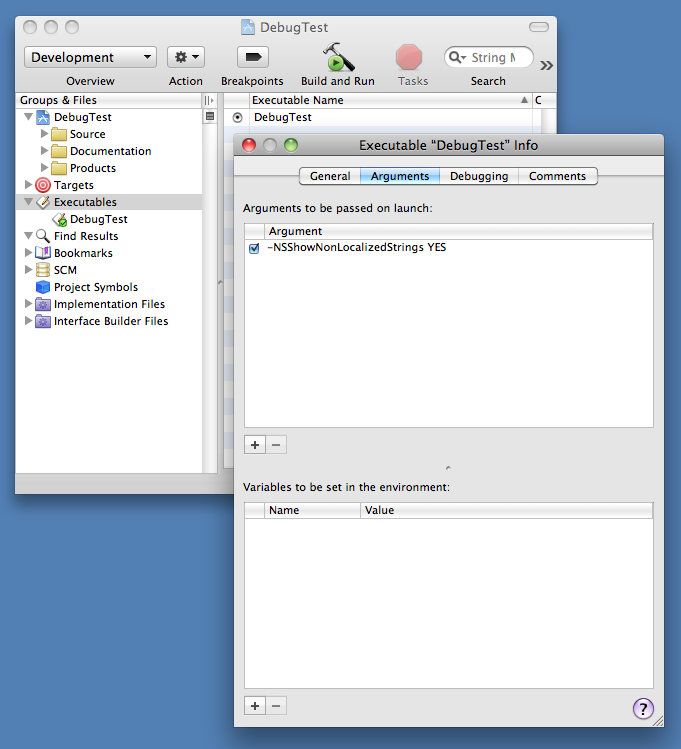Uncheck the -NSShowNonLocalizedStrings argument checkbox
Image resolution: width=681 pixels, height=749 pixels.
pyautogui.click(x=254, y=248)
